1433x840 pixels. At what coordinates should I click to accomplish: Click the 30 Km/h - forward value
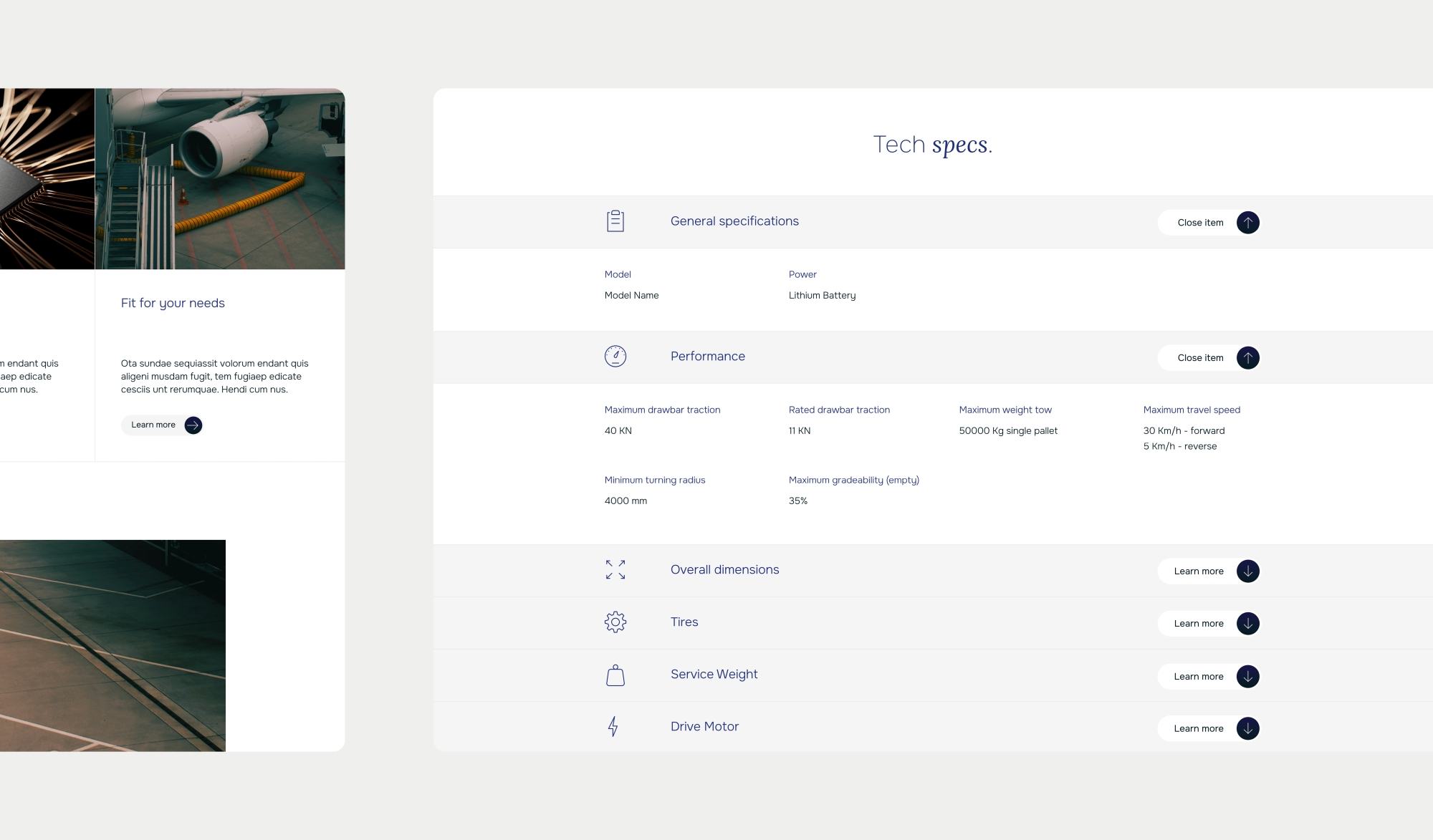coord(1184,430)
